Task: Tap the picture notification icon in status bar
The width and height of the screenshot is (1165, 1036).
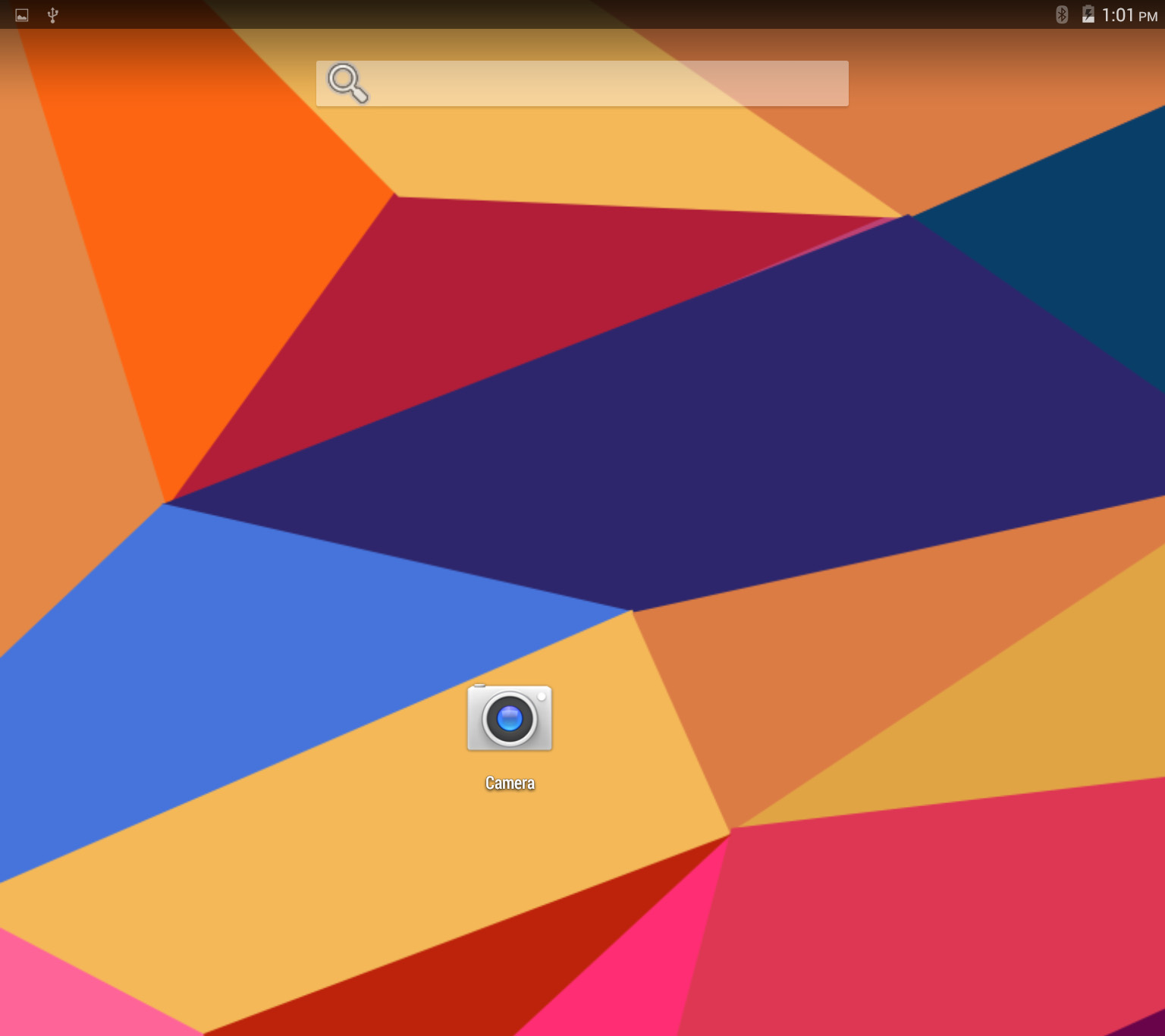Action: click(x=22, y=15)
